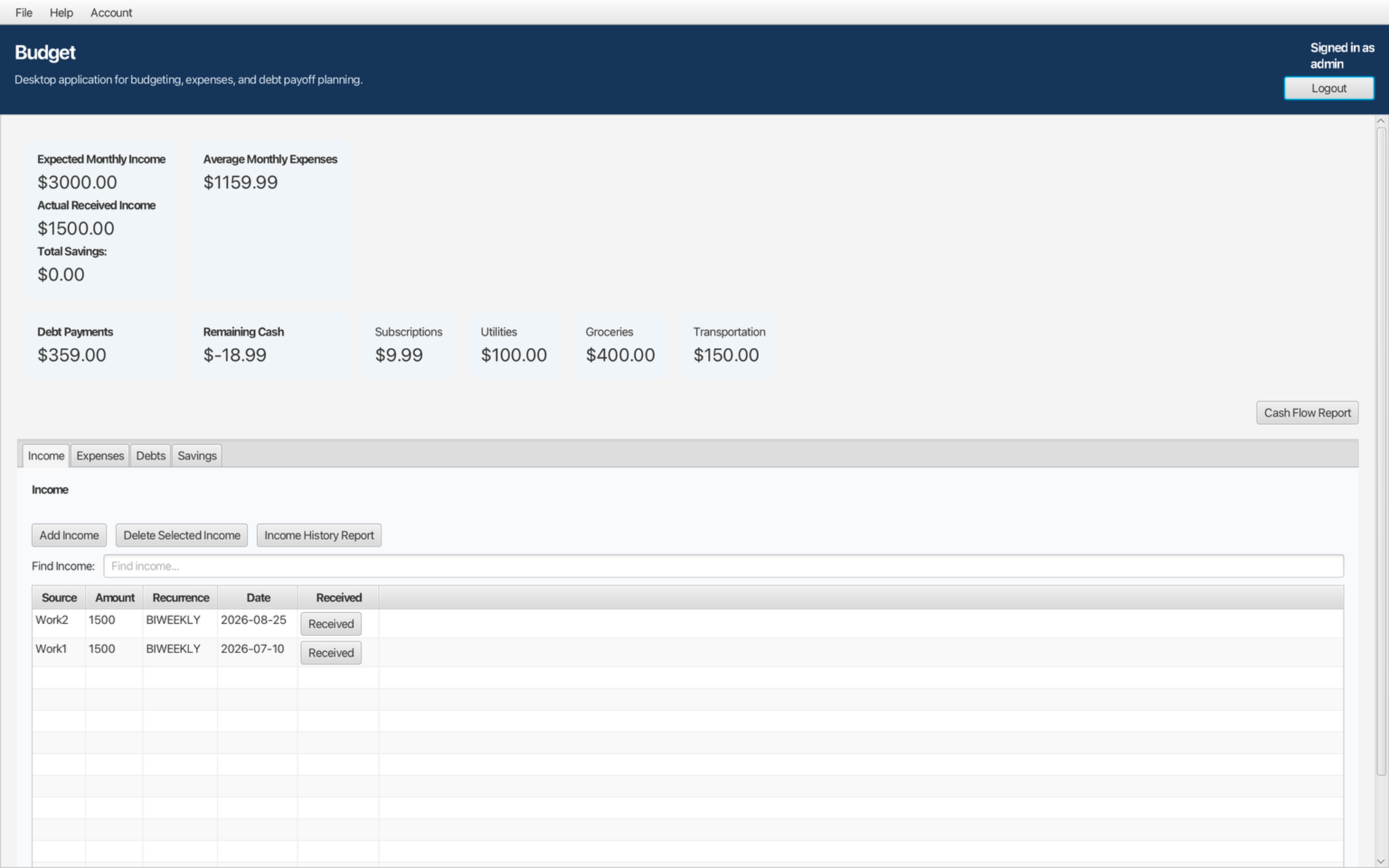Sort by the Source column header
Viewport: 1389px width, 868px height.
pos(59,597)
